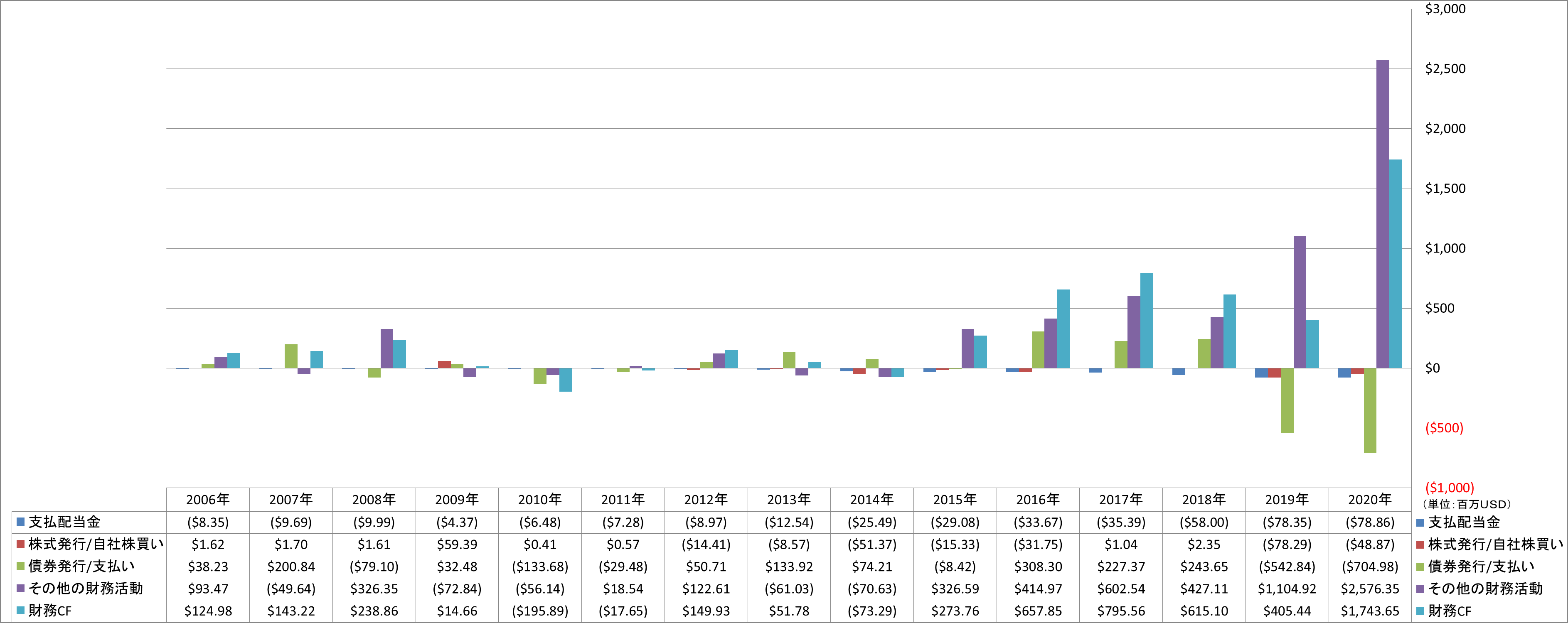Select the 2011年 column header
Image resolution: width=1568 pixels, height=623 pixels.
click(623, 500)
